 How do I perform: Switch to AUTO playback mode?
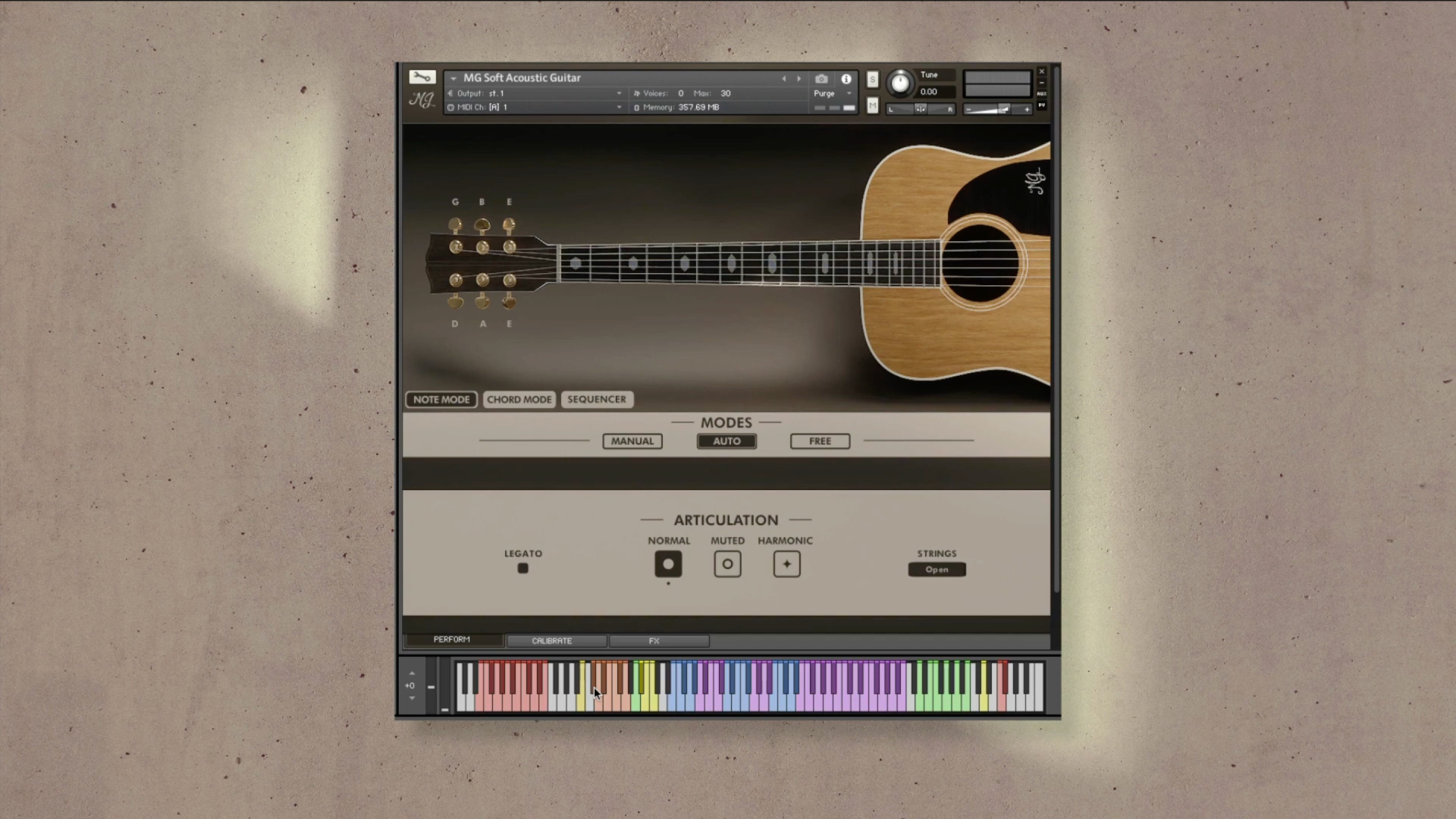pyautogui.click(x=726, y=441)
